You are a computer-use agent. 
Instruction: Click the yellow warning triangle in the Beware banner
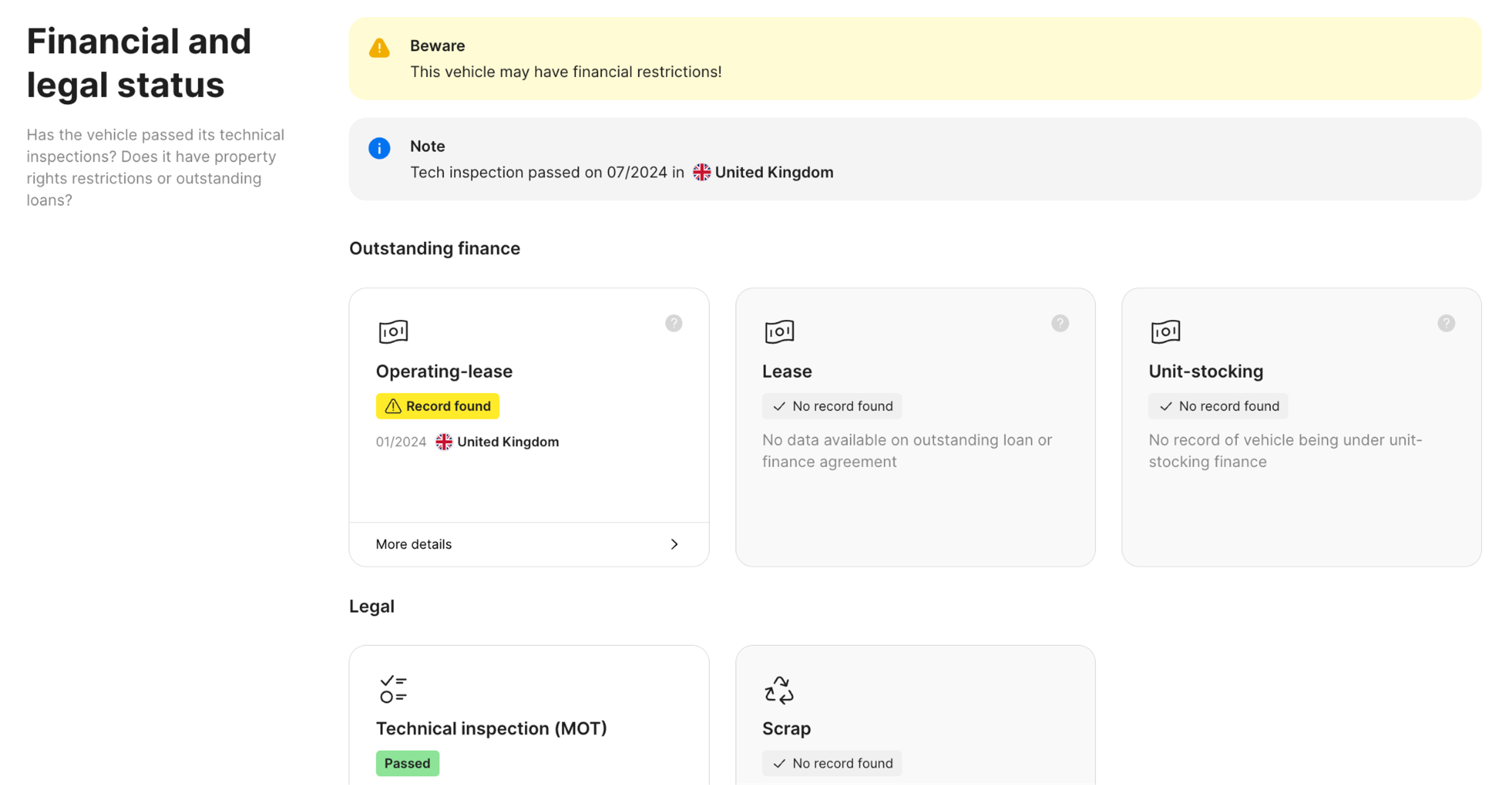click(x=379, y=48)
